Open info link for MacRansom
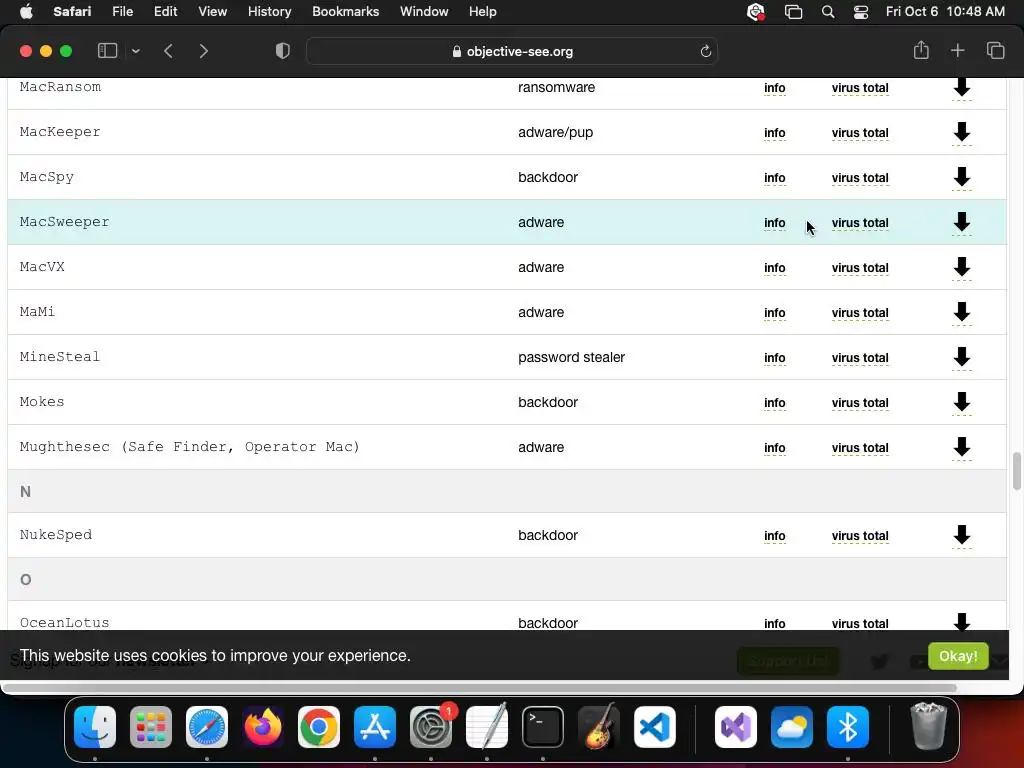1024x768 pixels. click(x=775, y=88)
